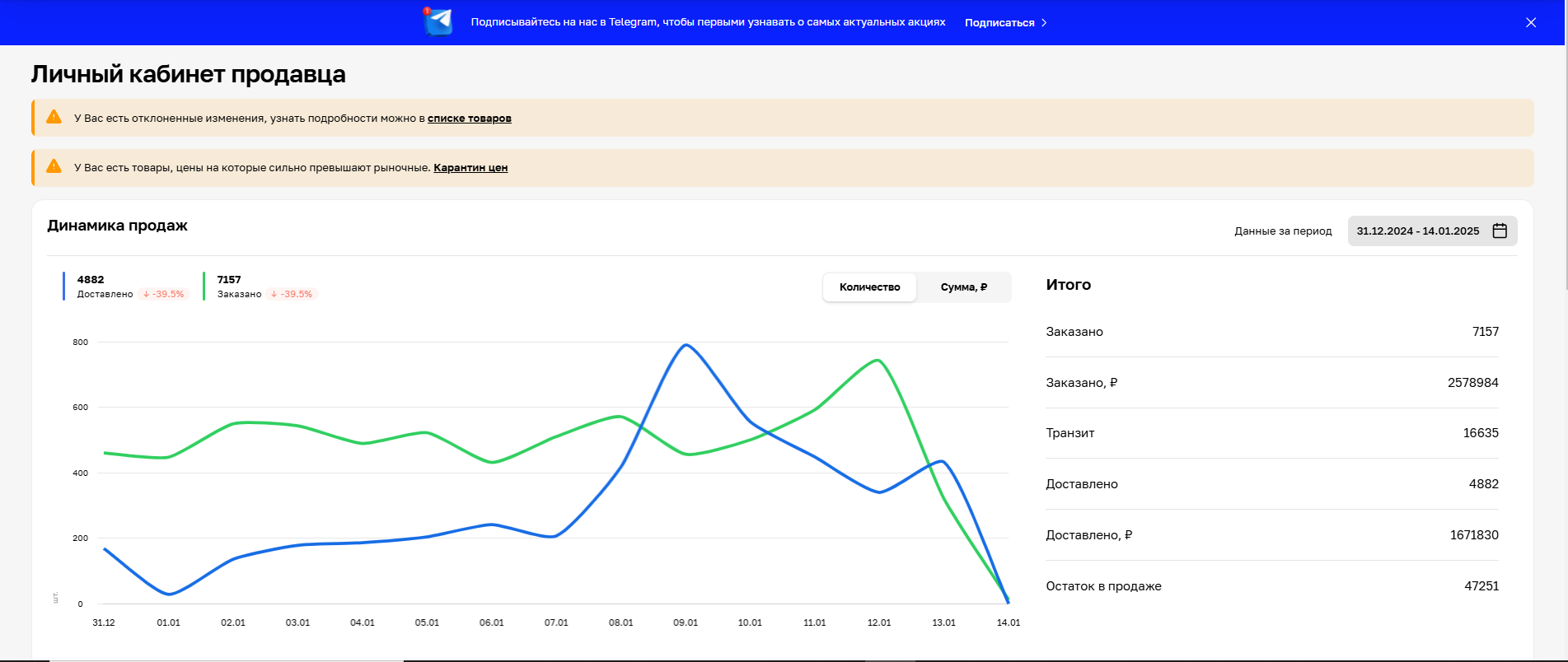Open the списке товаров link
Viewport: 1568px width, 662px height.
coord(469,119)
